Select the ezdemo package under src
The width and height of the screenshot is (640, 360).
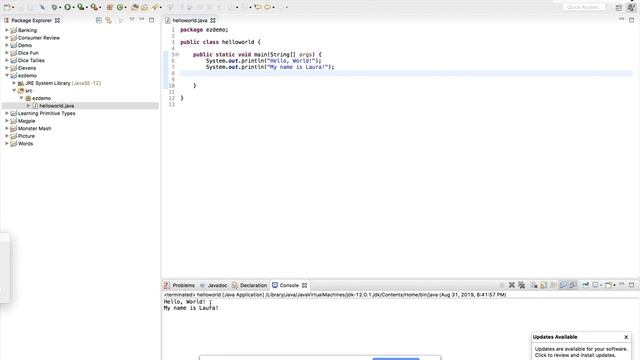[x=41, y=98]
